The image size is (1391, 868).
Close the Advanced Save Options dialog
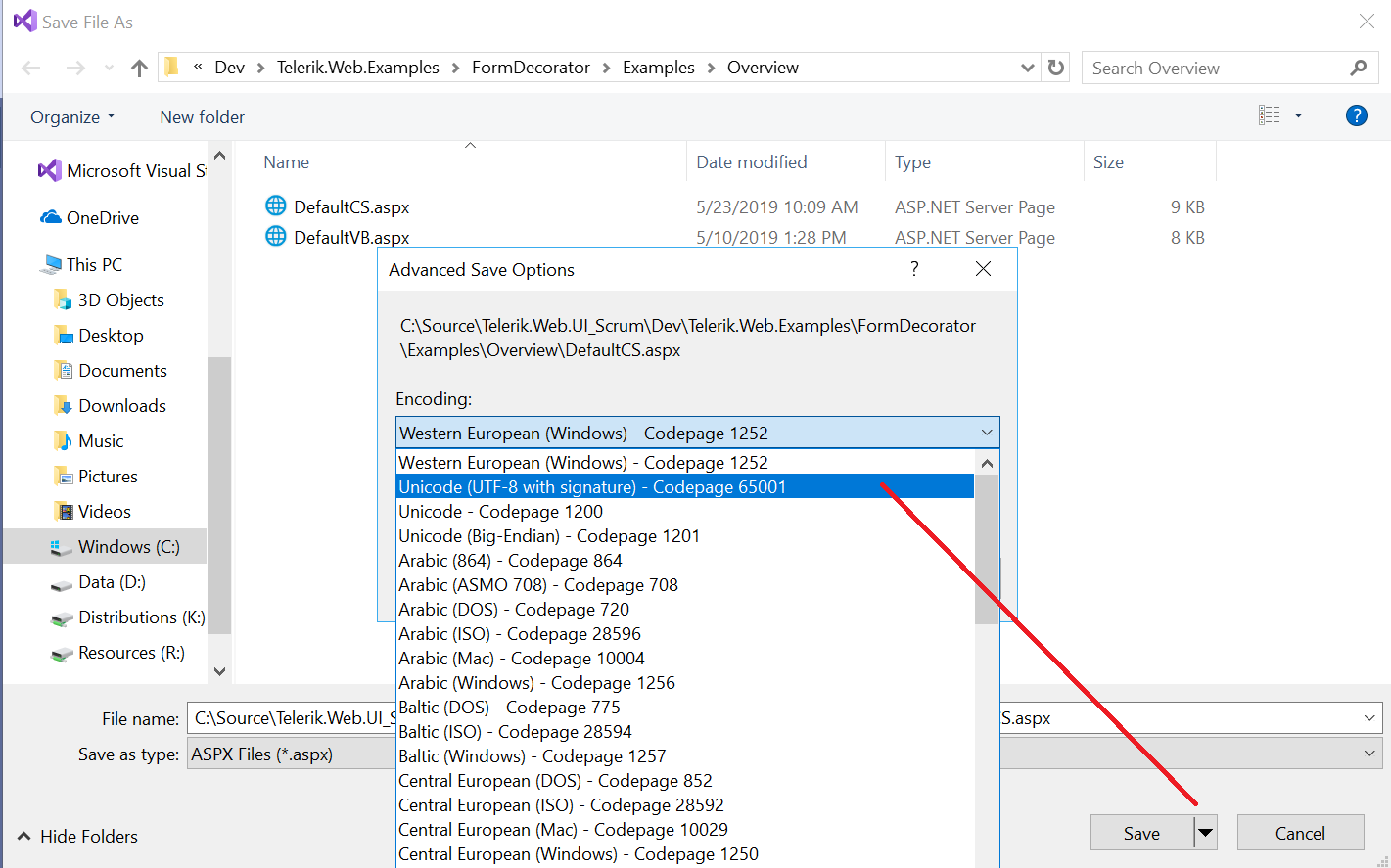(x=983, y=269)
